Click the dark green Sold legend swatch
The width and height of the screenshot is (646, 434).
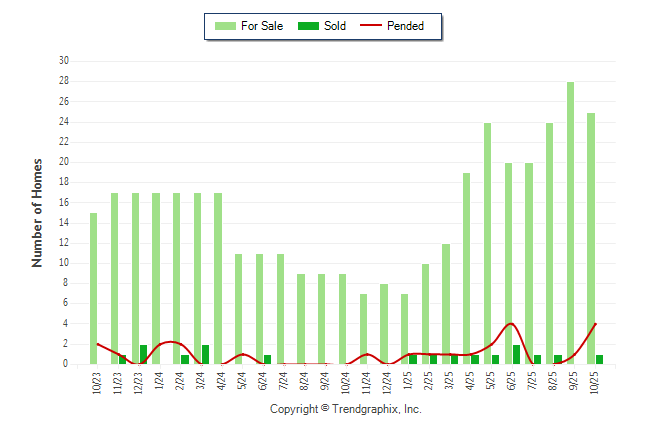point(307,26)
